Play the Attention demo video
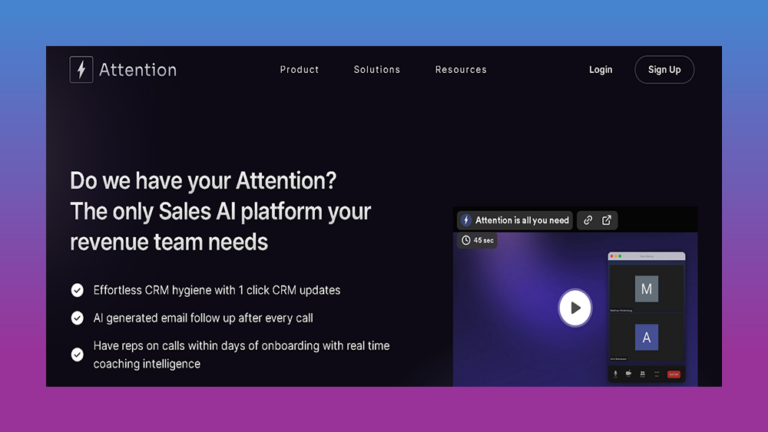Viewport: 768px width, 432px height. [575, 308]
